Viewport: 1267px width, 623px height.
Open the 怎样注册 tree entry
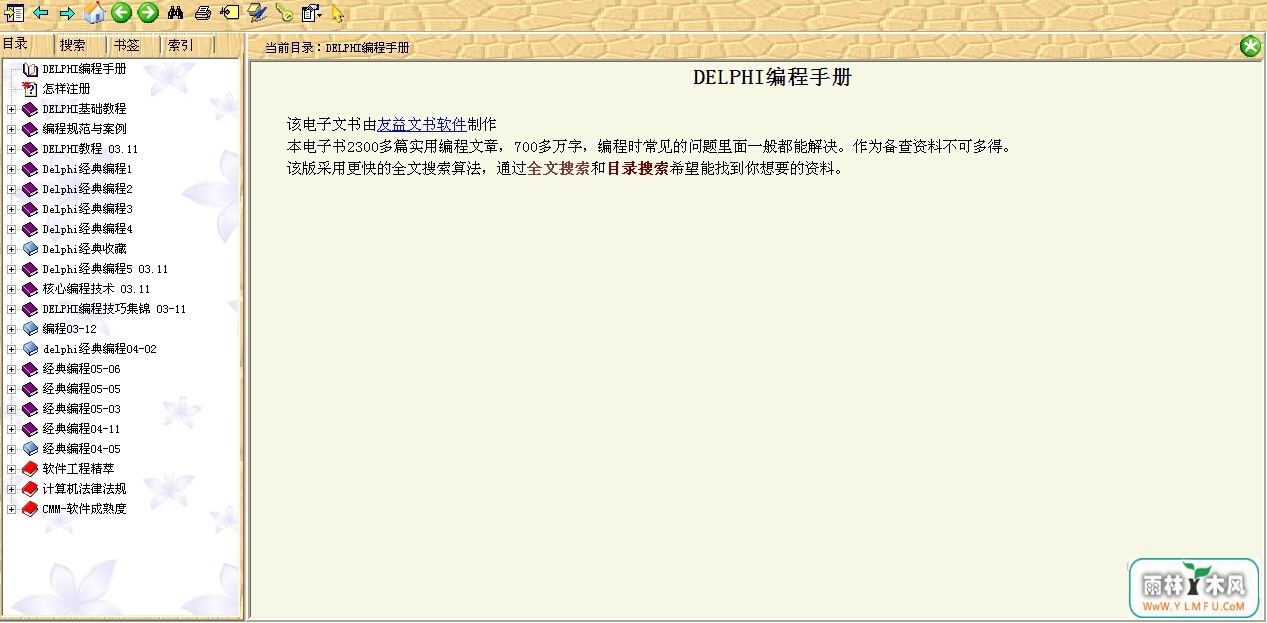click(x=66, y=89)
